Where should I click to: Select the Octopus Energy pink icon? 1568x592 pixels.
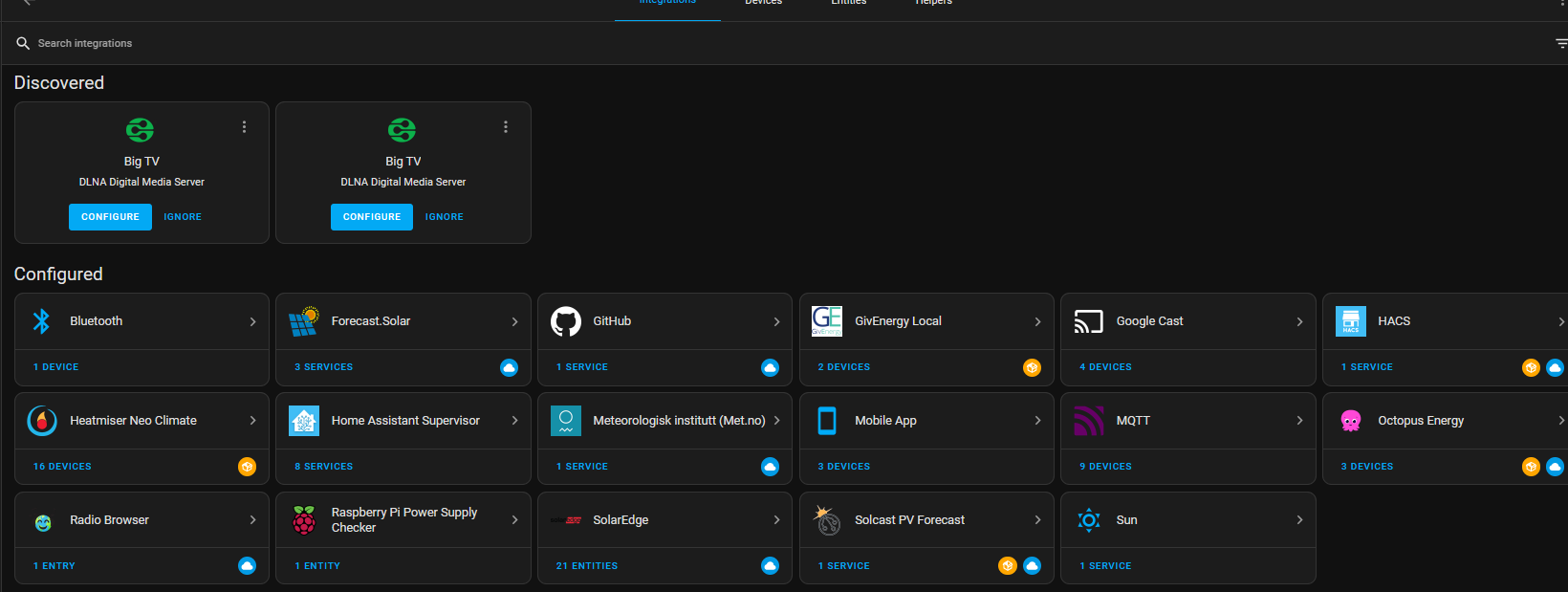[1351, 421]
